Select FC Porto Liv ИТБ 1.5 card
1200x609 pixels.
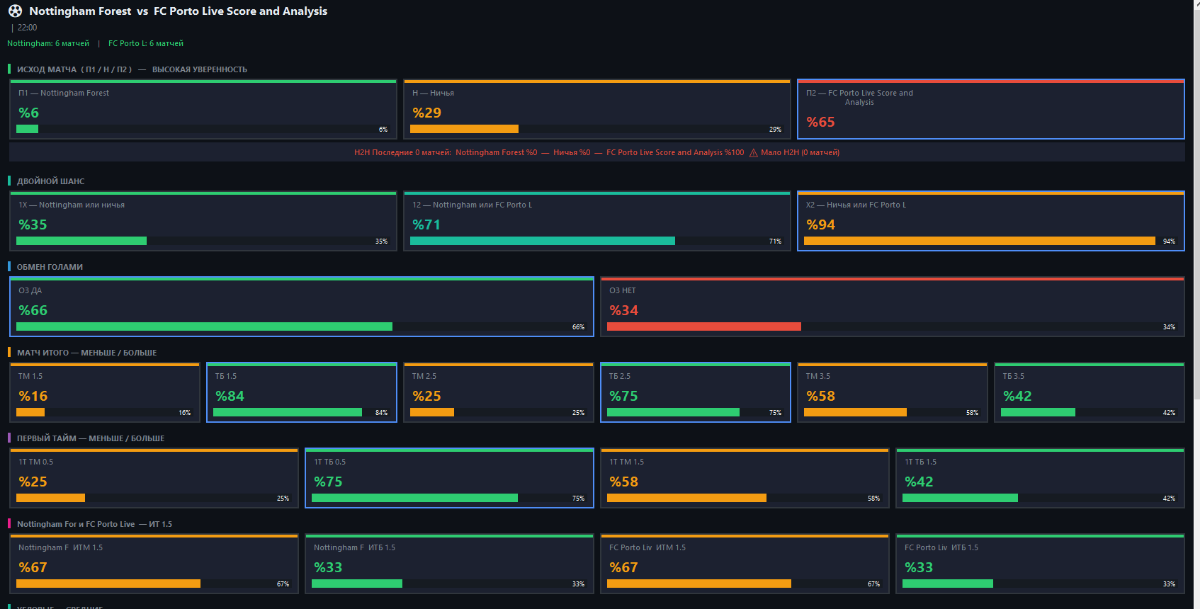[x=1040, y=565]
